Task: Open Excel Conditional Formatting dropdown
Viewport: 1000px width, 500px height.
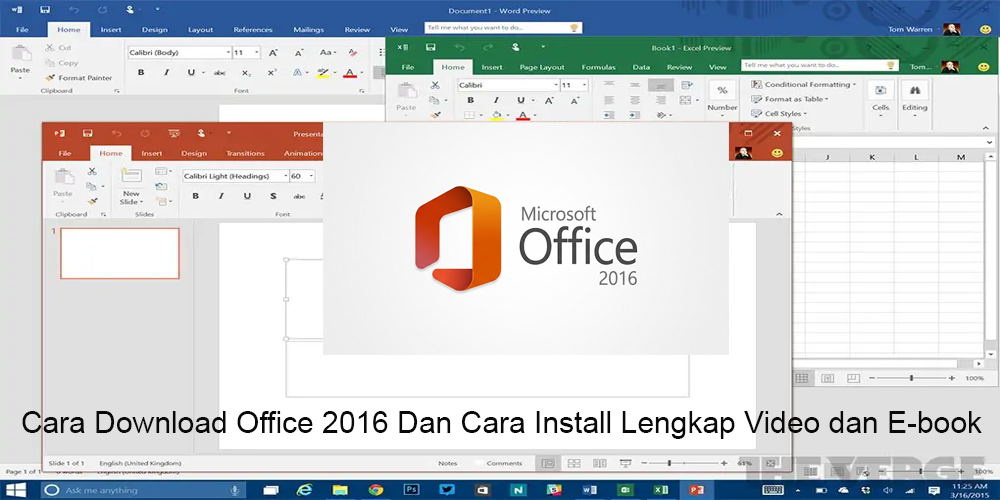Action: coord(804,84)
